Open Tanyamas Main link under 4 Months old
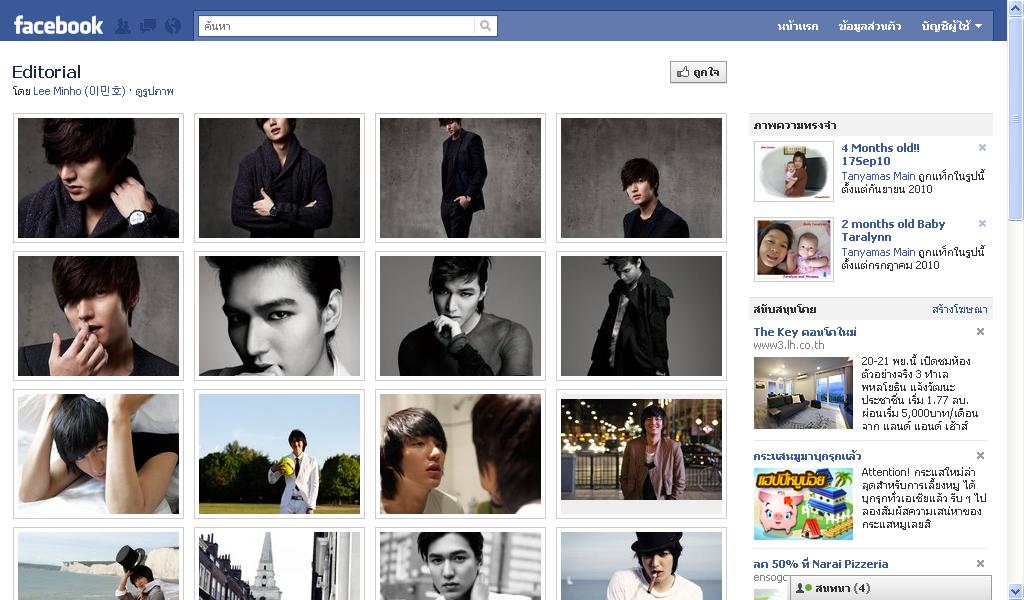Viewport: 1024px width, 600px height. [x=878, y=176]
